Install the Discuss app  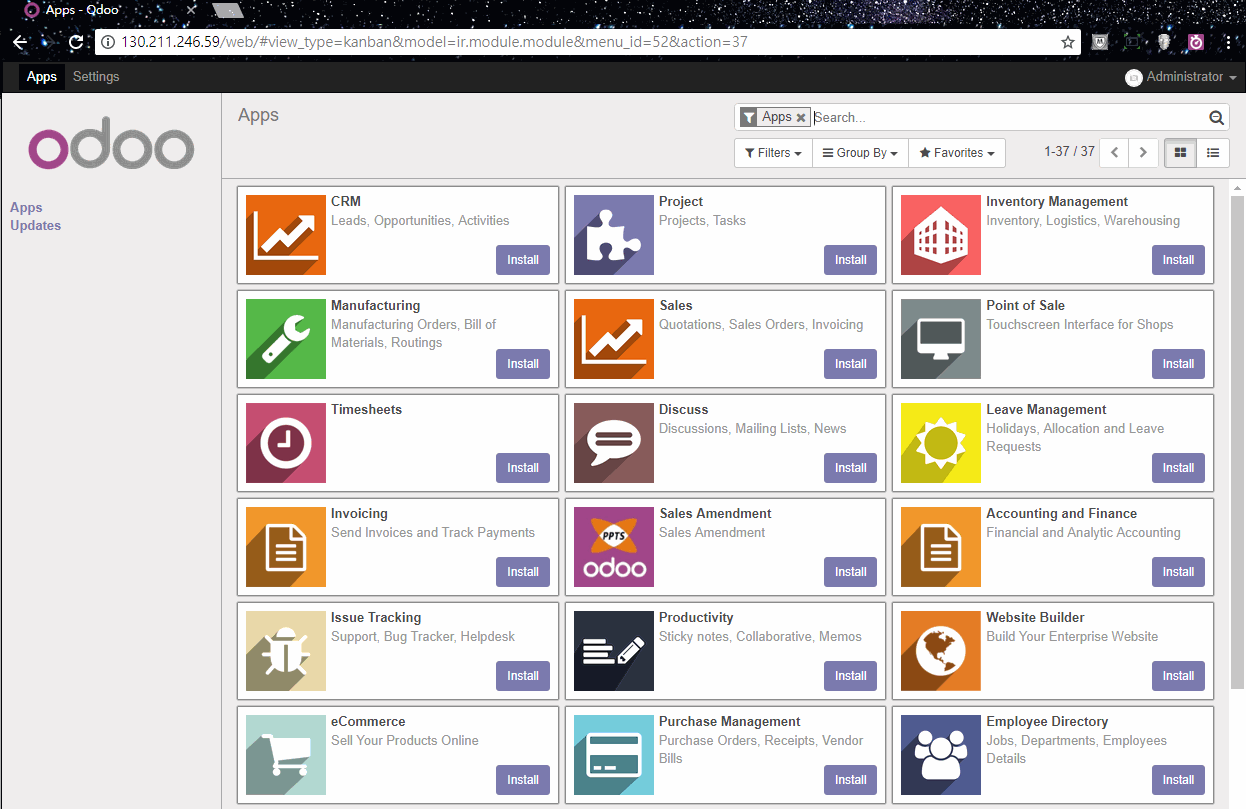click(851, 468)
